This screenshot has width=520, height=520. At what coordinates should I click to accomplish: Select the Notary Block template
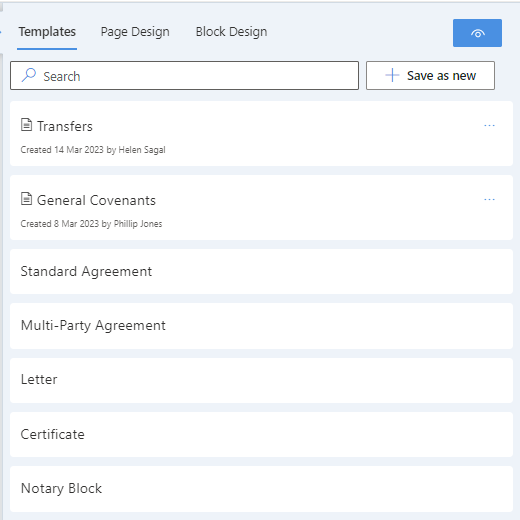[x=261, y=489]
